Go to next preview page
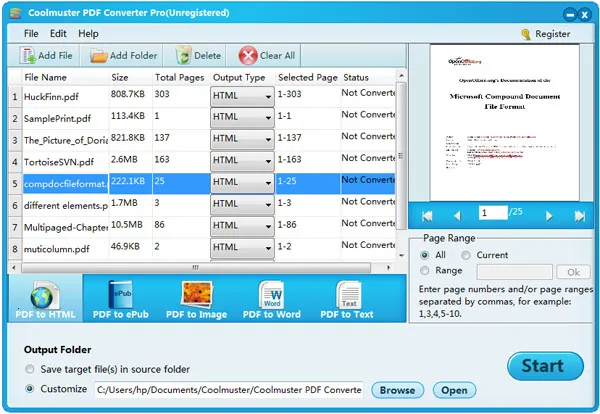600x414 pixels. pyautogui.click(x=549, y=215)
